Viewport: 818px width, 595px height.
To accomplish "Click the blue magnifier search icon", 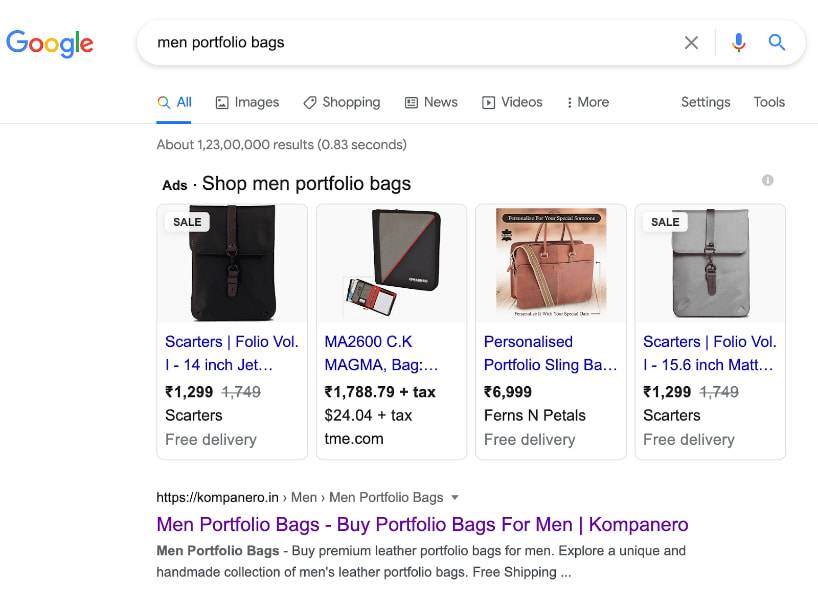I will click(x=777, y=42).
